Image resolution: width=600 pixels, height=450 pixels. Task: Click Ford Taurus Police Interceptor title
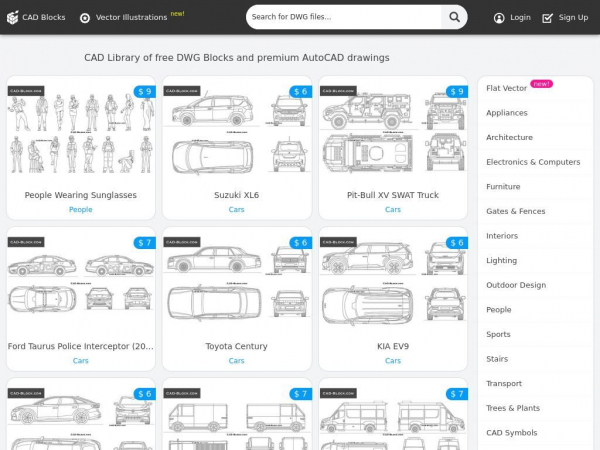coord(81,346)
